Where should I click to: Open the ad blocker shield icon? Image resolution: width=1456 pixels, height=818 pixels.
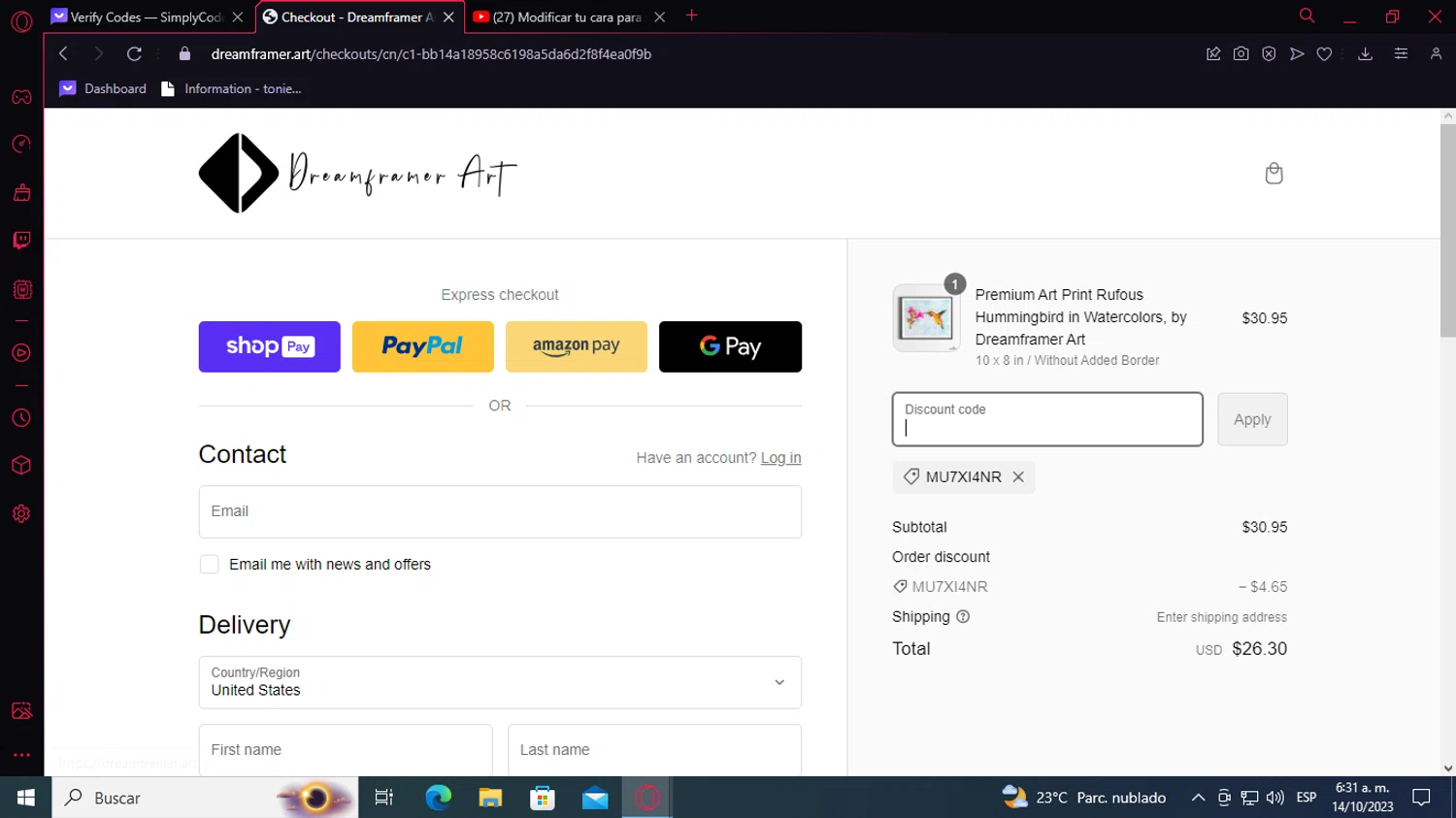[1269, 54]
